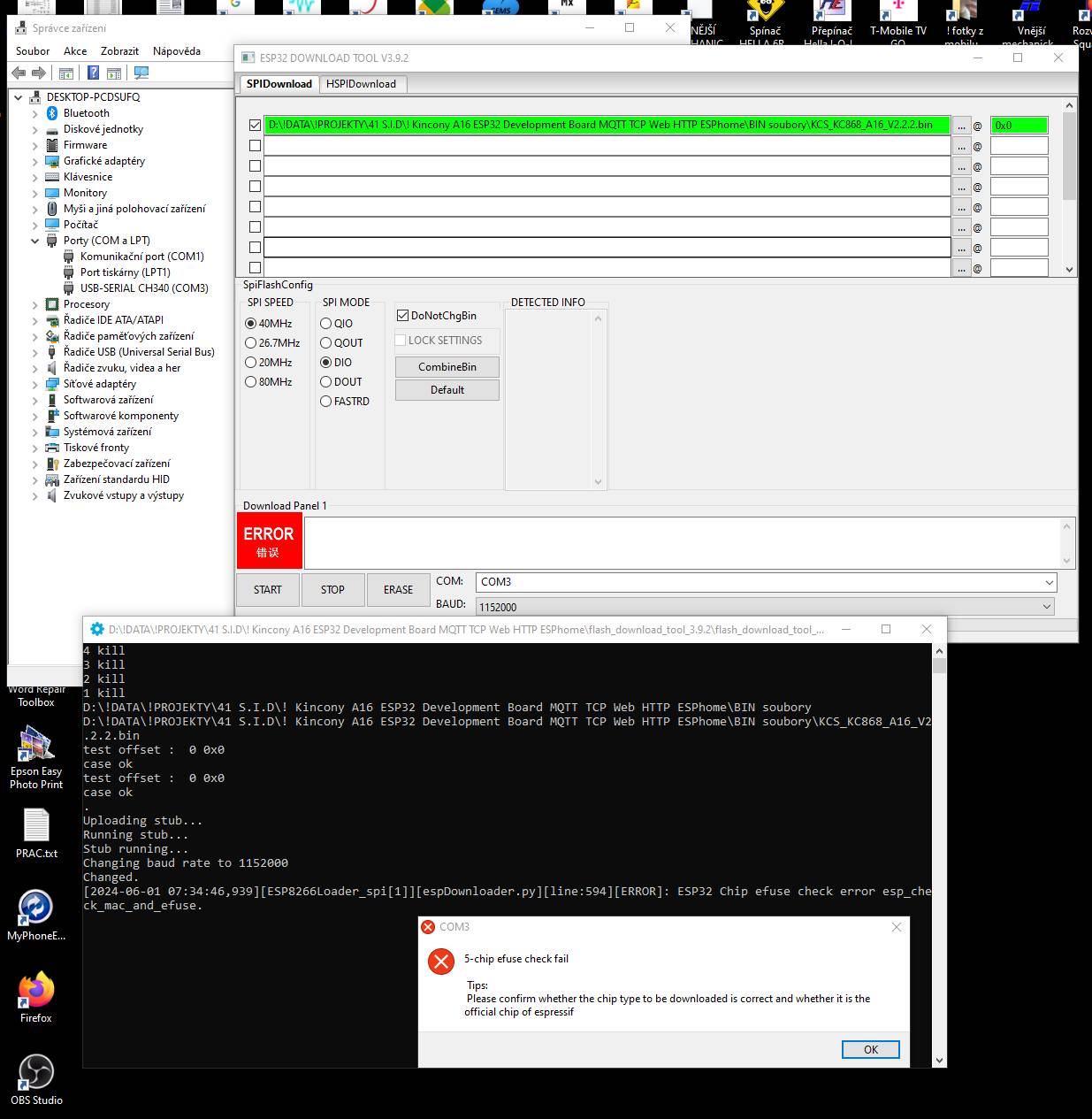The height and width of the screenshot is (1119, 1092).
Task: Click the red error icon in COM3 dialog
Action: tap(440, 962)
